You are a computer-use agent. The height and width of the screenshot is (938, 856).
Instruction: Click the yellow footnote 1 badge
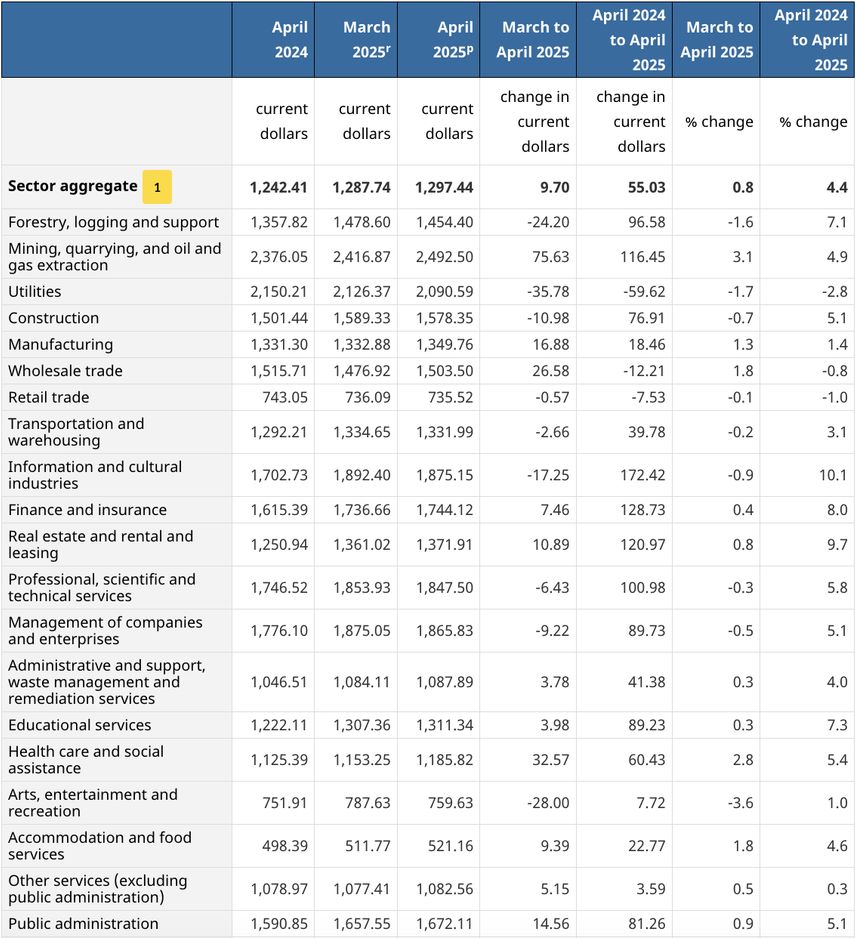(157, 187)
